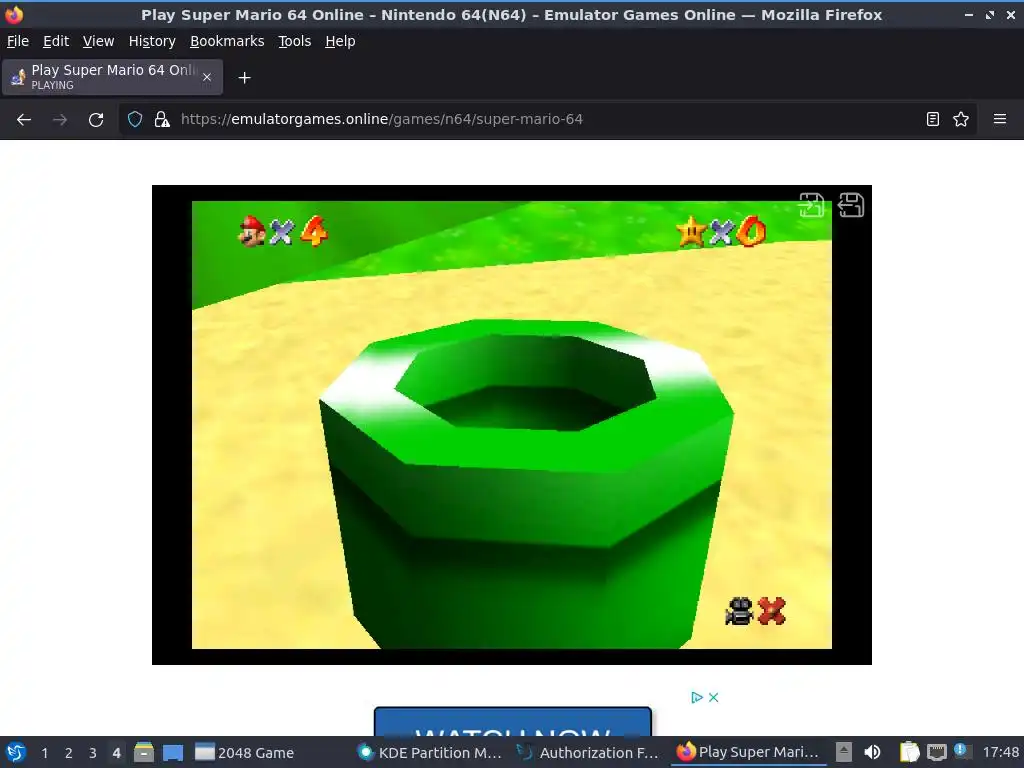Toggle reader view icon

[x=933, y=120]
